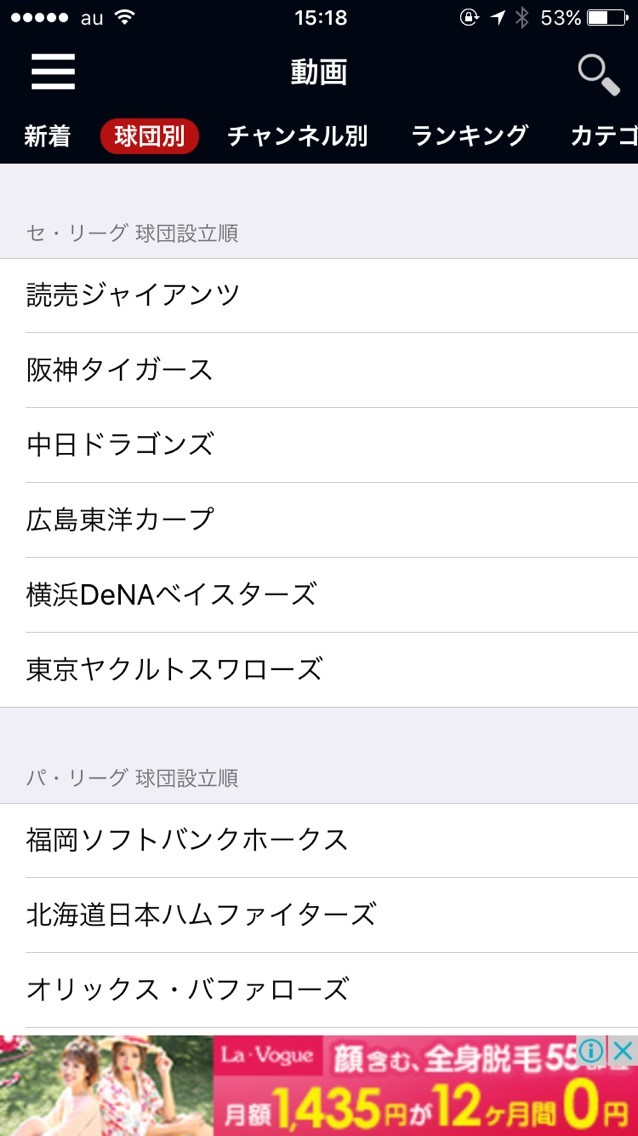Image resolution: width=638 pixels, height=1136 pixels.
Task: Open 福岡ソフトバンクホークス videos
Action: (319, 840)
